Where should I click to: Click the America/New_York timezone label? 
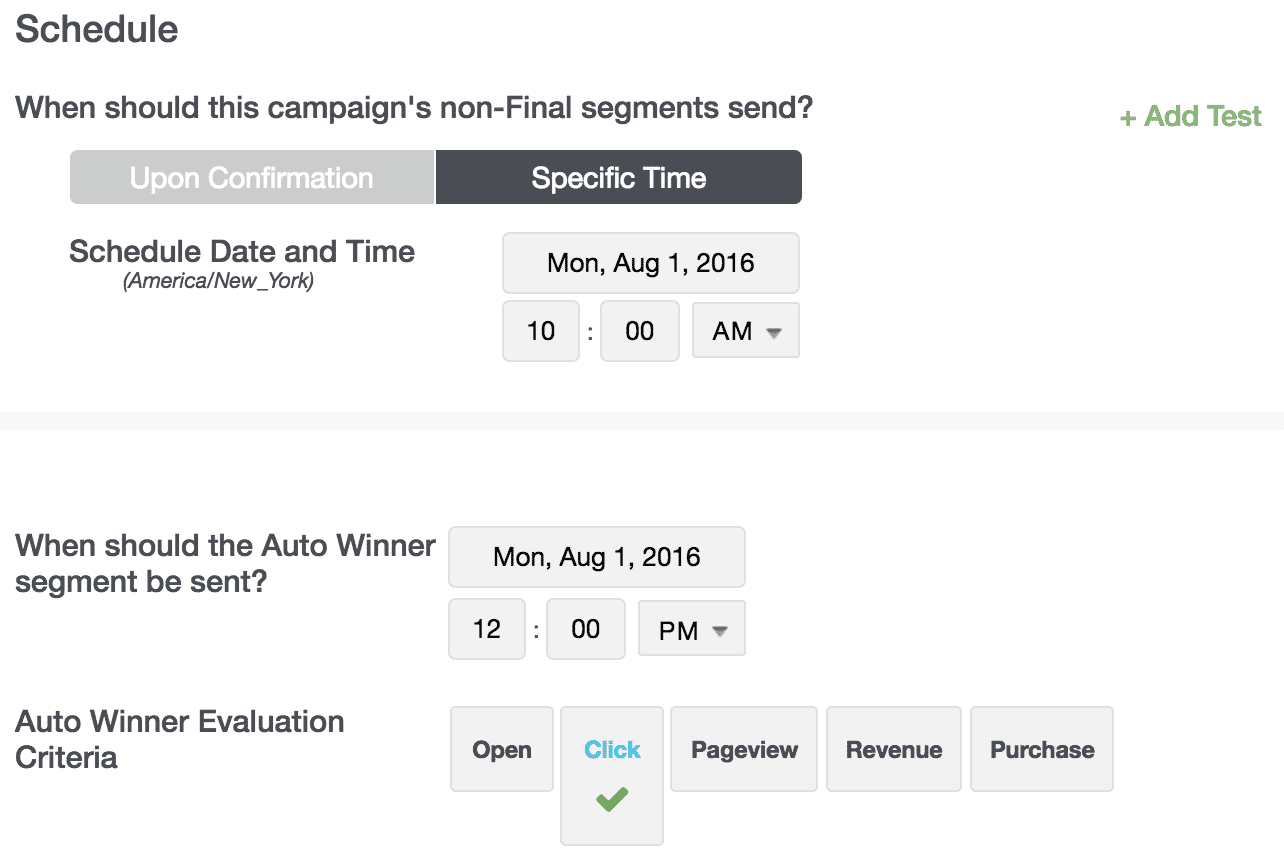[x=218, y=282]
